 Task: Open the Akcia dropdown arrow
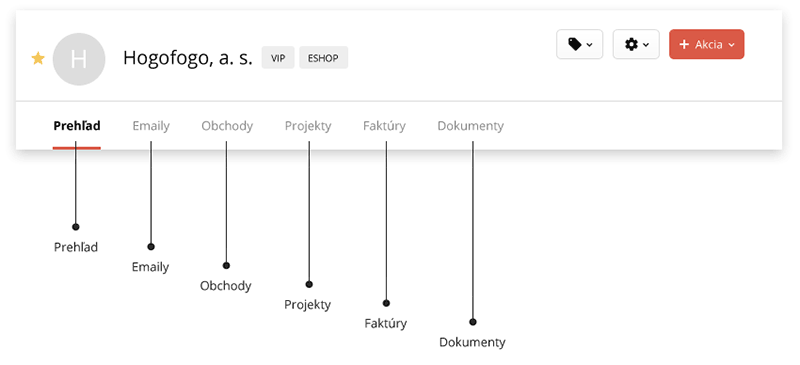pyautogui.click(x=732, y=45)
